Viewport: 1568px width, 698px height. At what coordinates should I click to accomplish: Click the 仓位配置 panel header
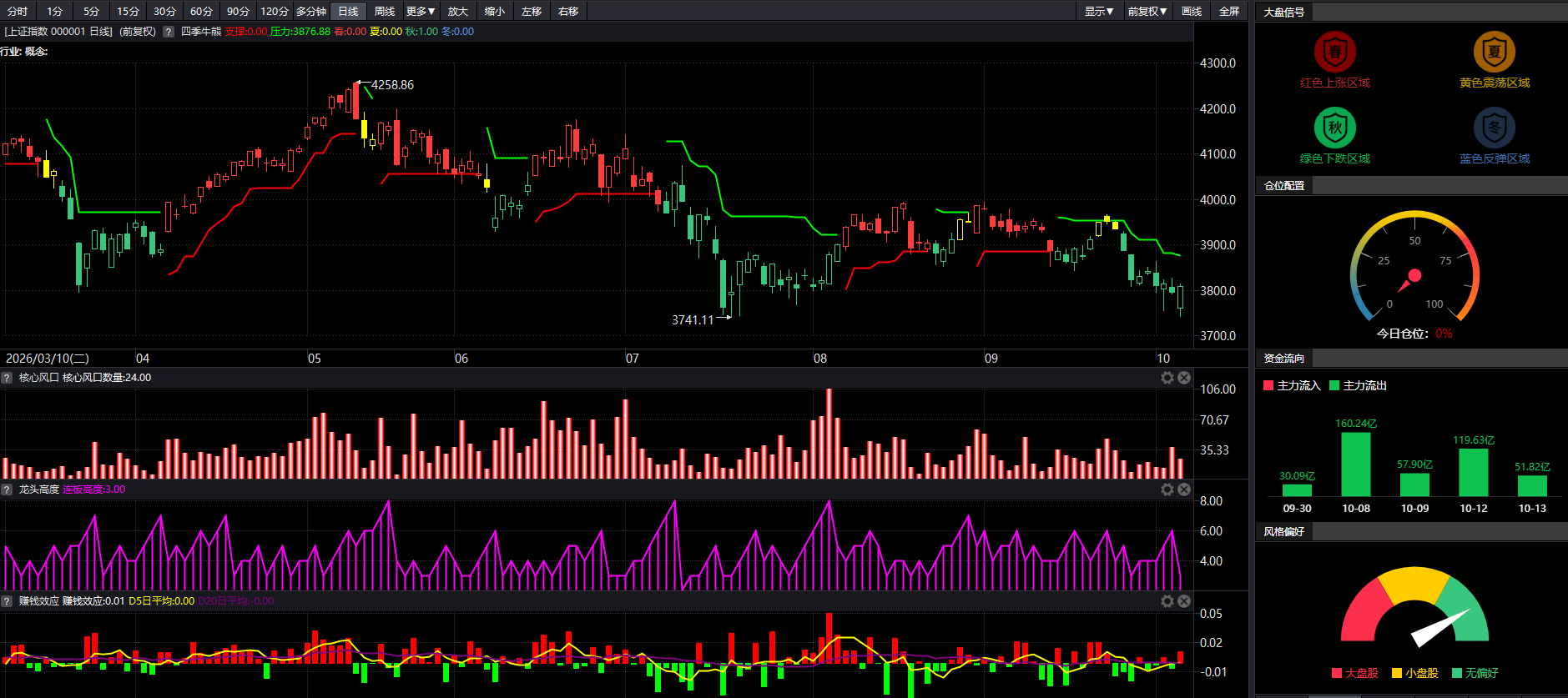[1284, 185]
